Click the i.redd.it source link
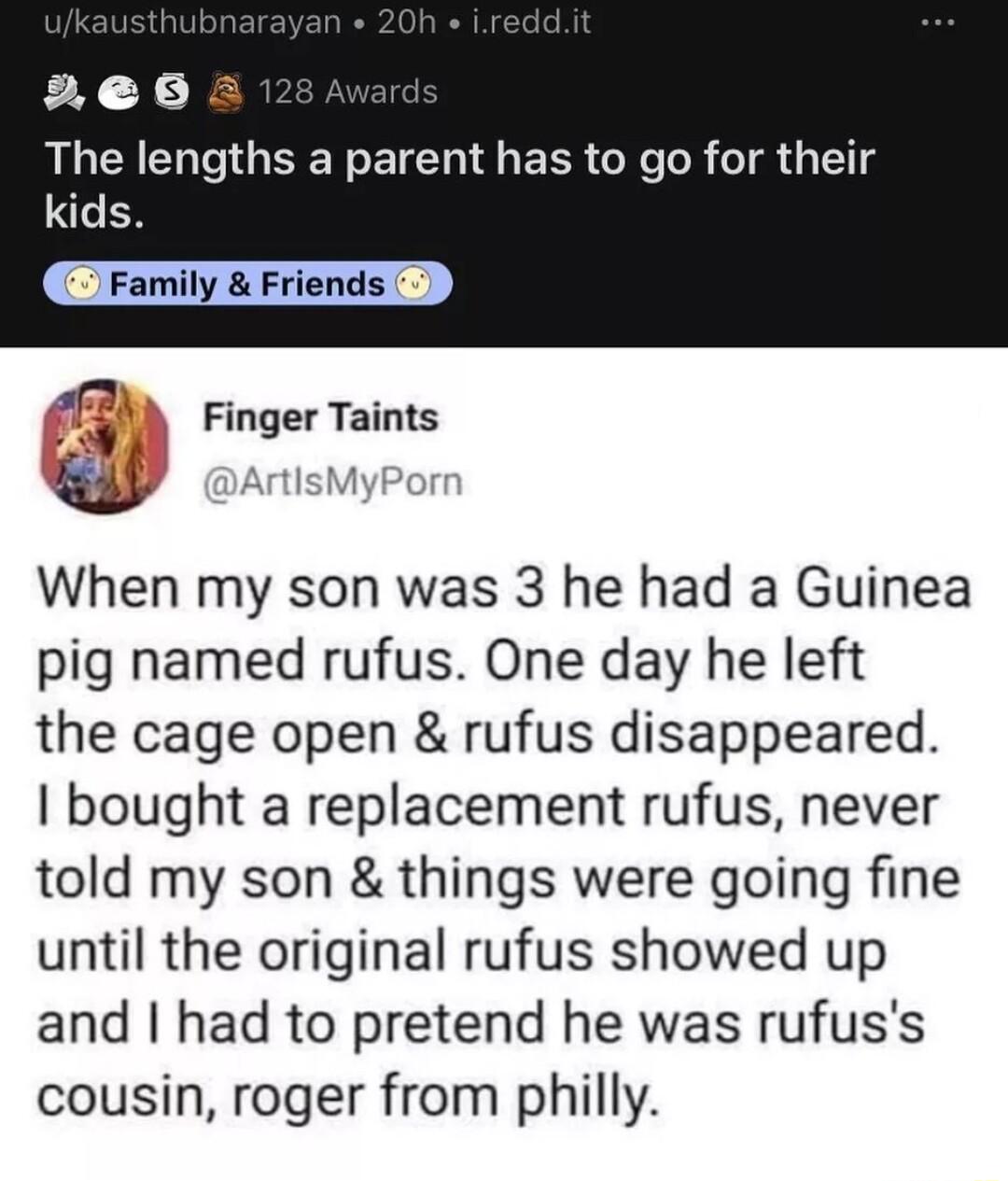Image resolution: width=1008 pixels, height=1181 pixels. (x=528, y=23)
